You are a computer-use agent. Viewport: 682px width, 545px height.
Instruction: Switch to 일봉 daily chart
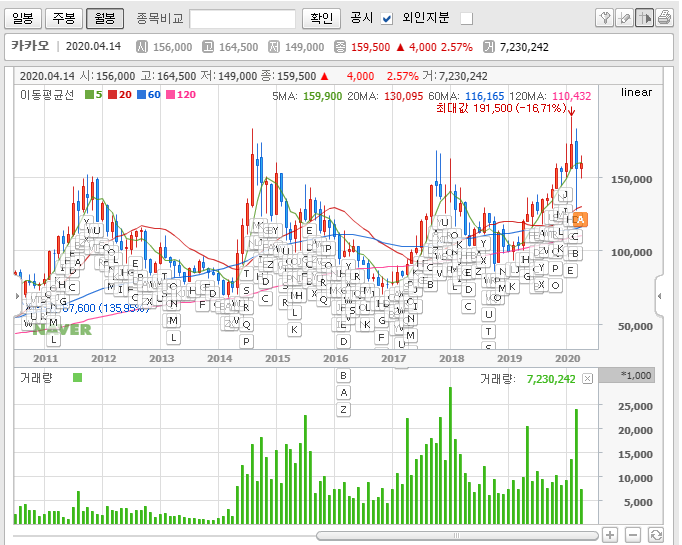23,18
